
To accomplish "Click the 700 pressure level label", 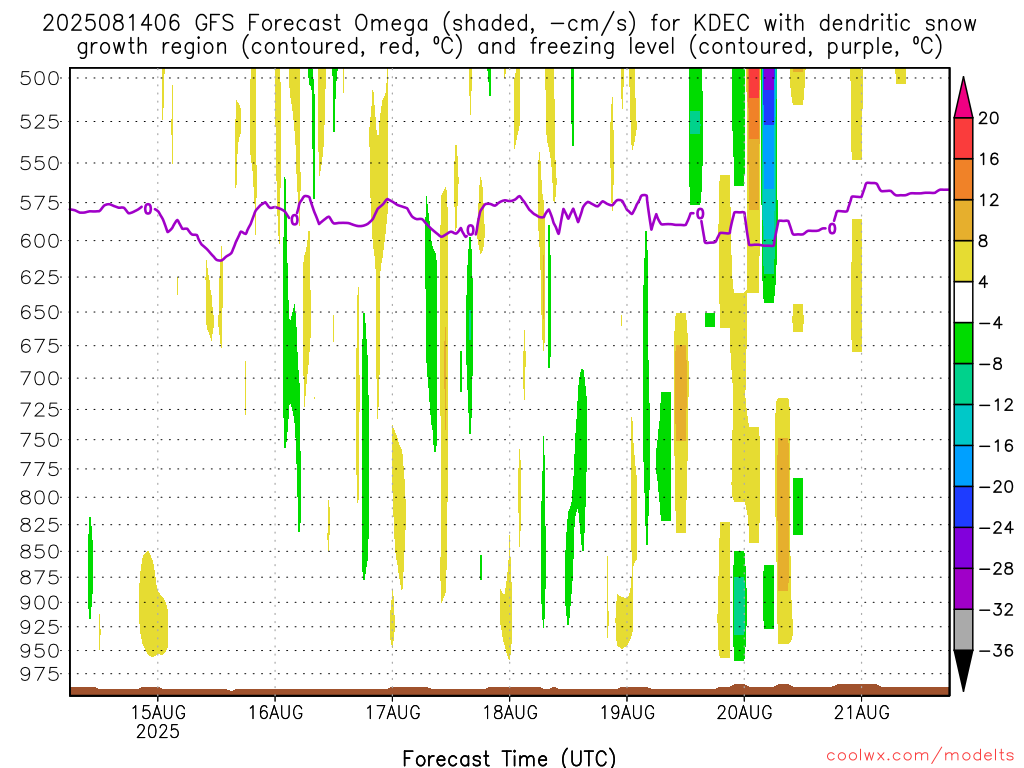I will (x=40, y=378).
